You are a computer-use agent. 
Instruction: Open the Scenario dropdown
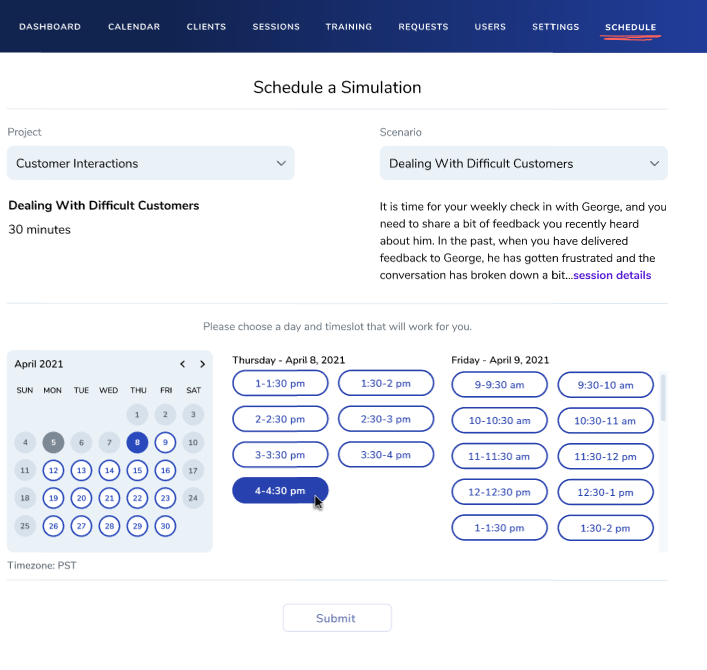coord(523,163)
